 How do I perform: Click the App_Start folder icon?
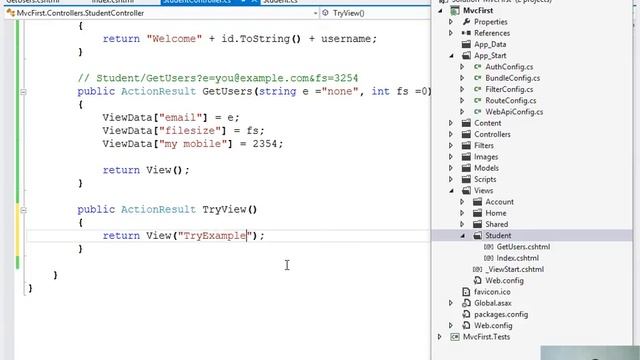pos(466,56)
